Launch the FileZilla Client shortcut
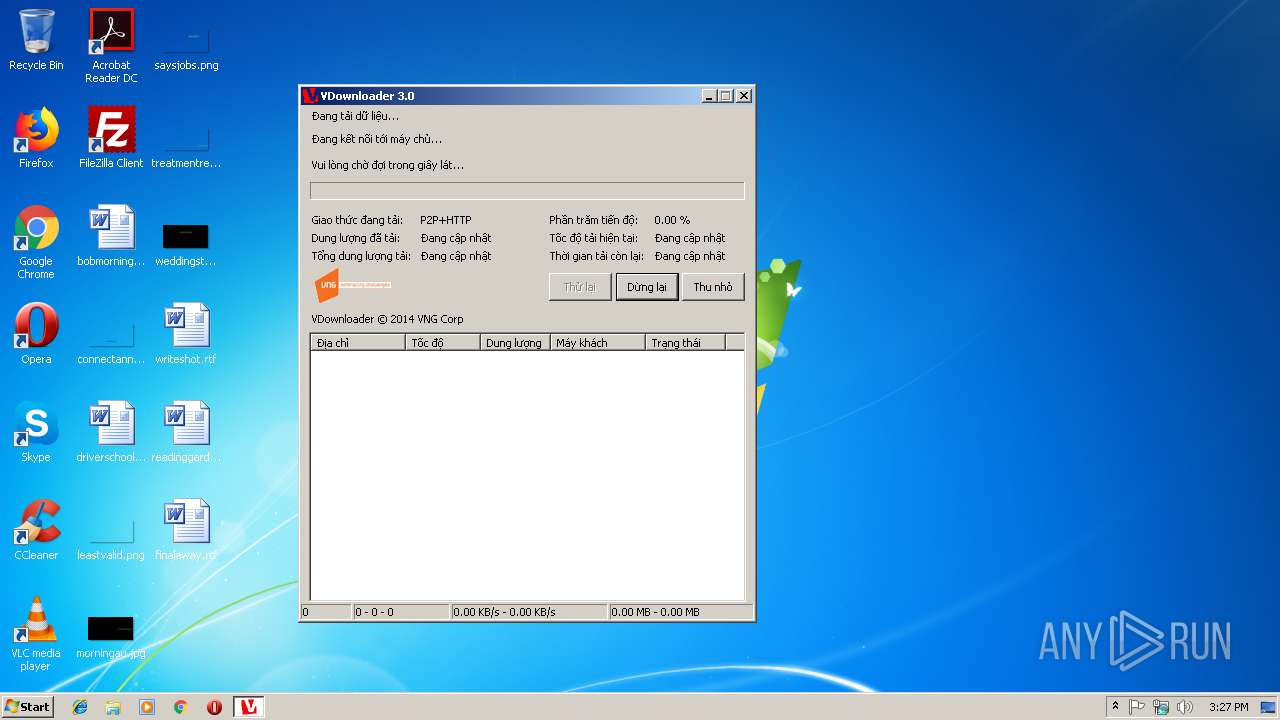Viewport: 1280px width, 720px height. tap(111, 138)
